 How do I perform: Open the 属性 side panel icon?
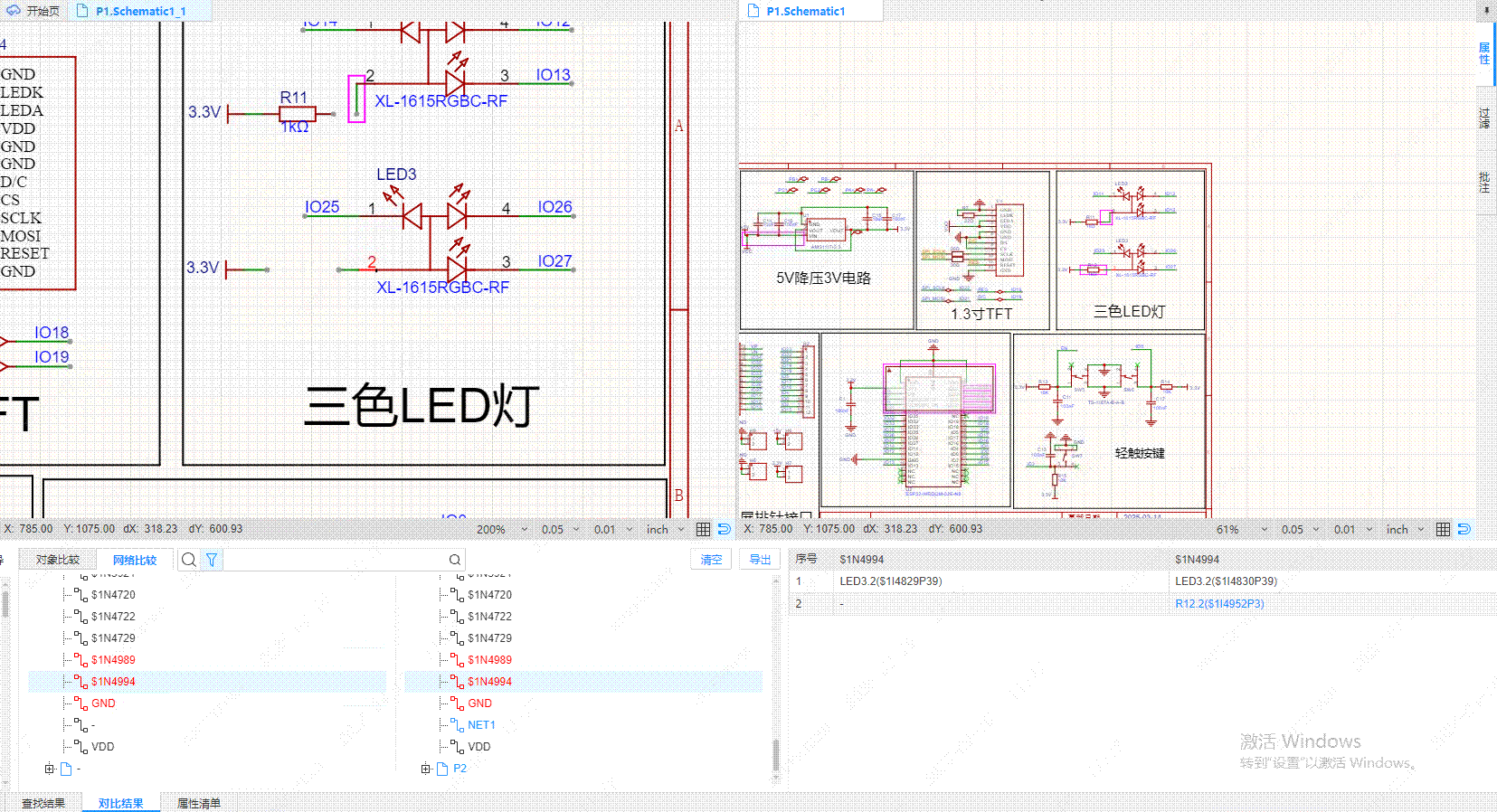[x=1484, y=53]
